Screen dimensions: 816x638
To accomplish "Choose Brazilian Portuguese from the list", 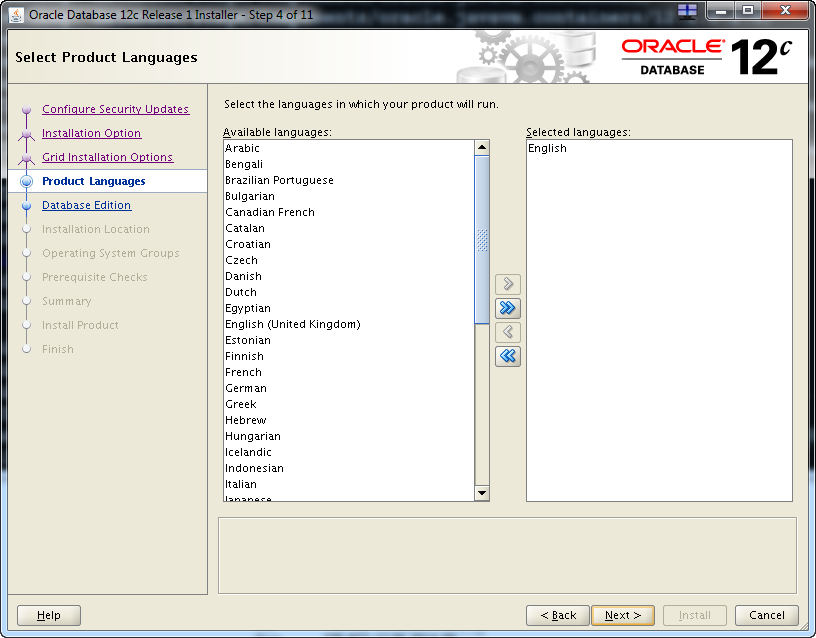I will click(349, 180).
